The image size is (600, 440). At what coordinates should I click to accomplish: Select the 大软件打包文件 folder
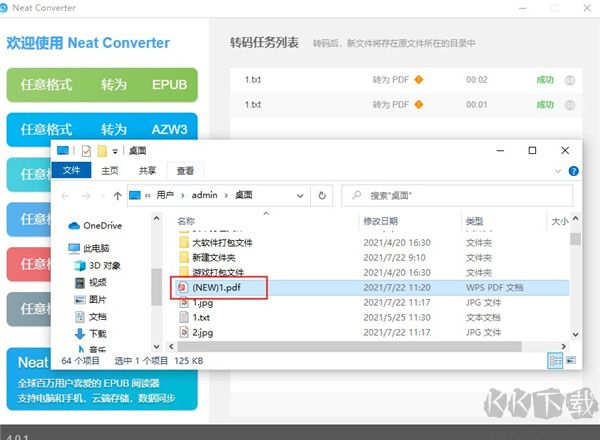[x=222, y=243]
